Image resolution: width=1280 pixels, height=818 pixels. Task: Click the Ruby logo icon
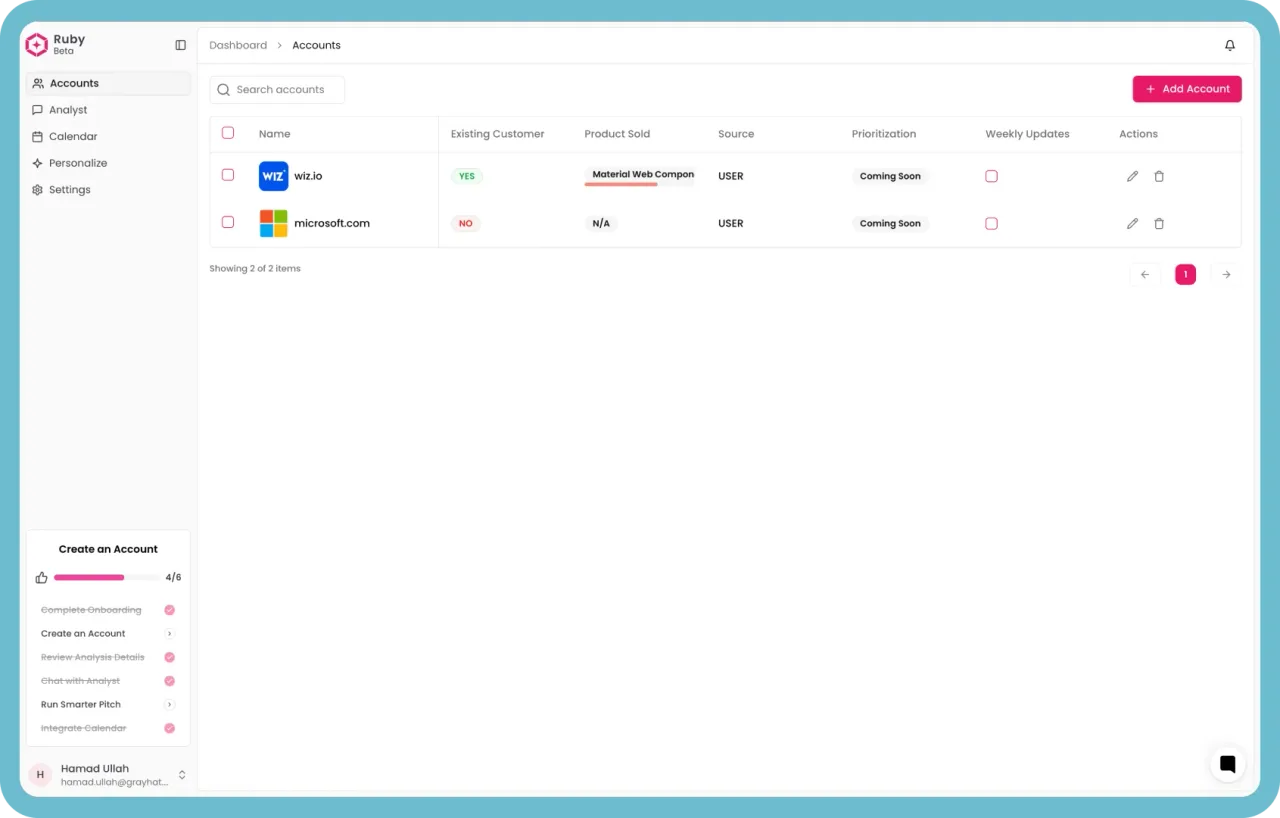tap(37, 44)
